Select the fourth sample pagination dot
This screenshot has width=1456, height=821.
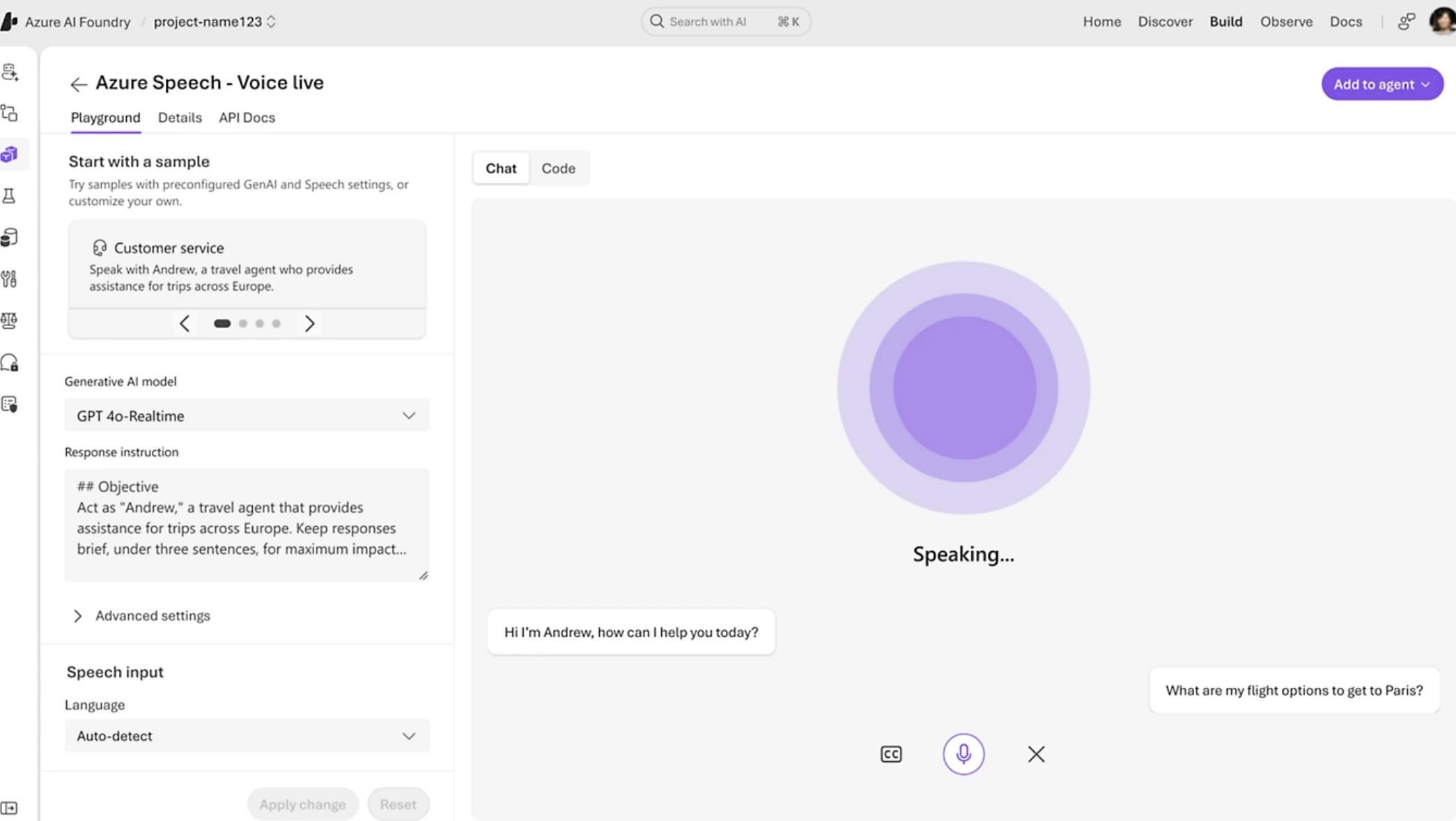point(277,323)
